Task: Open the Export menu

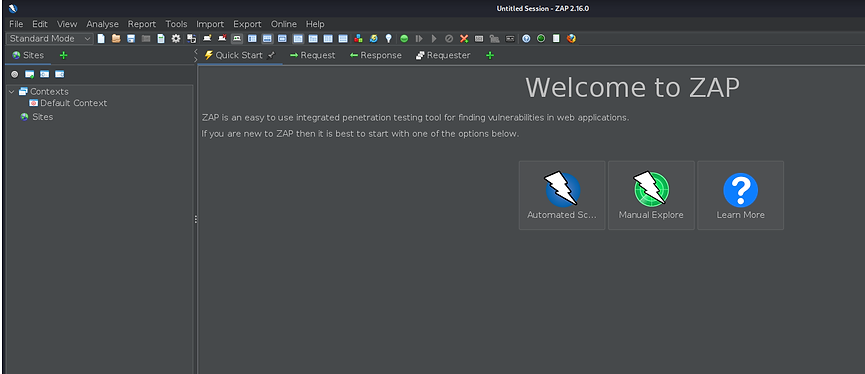Action: click(x=247, y=24)
